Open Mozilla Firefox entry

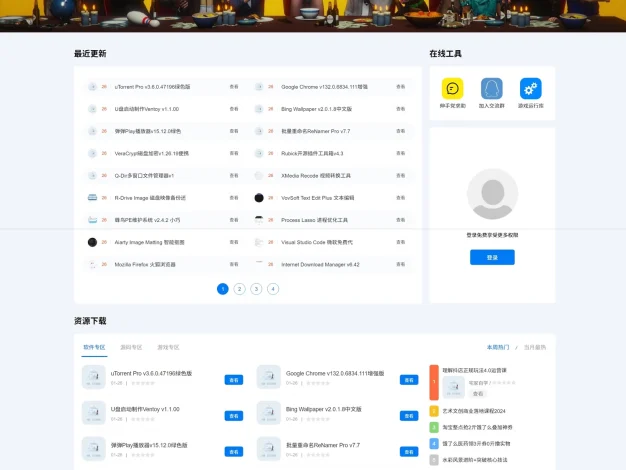pyautogui.click(x=145, y=264)
